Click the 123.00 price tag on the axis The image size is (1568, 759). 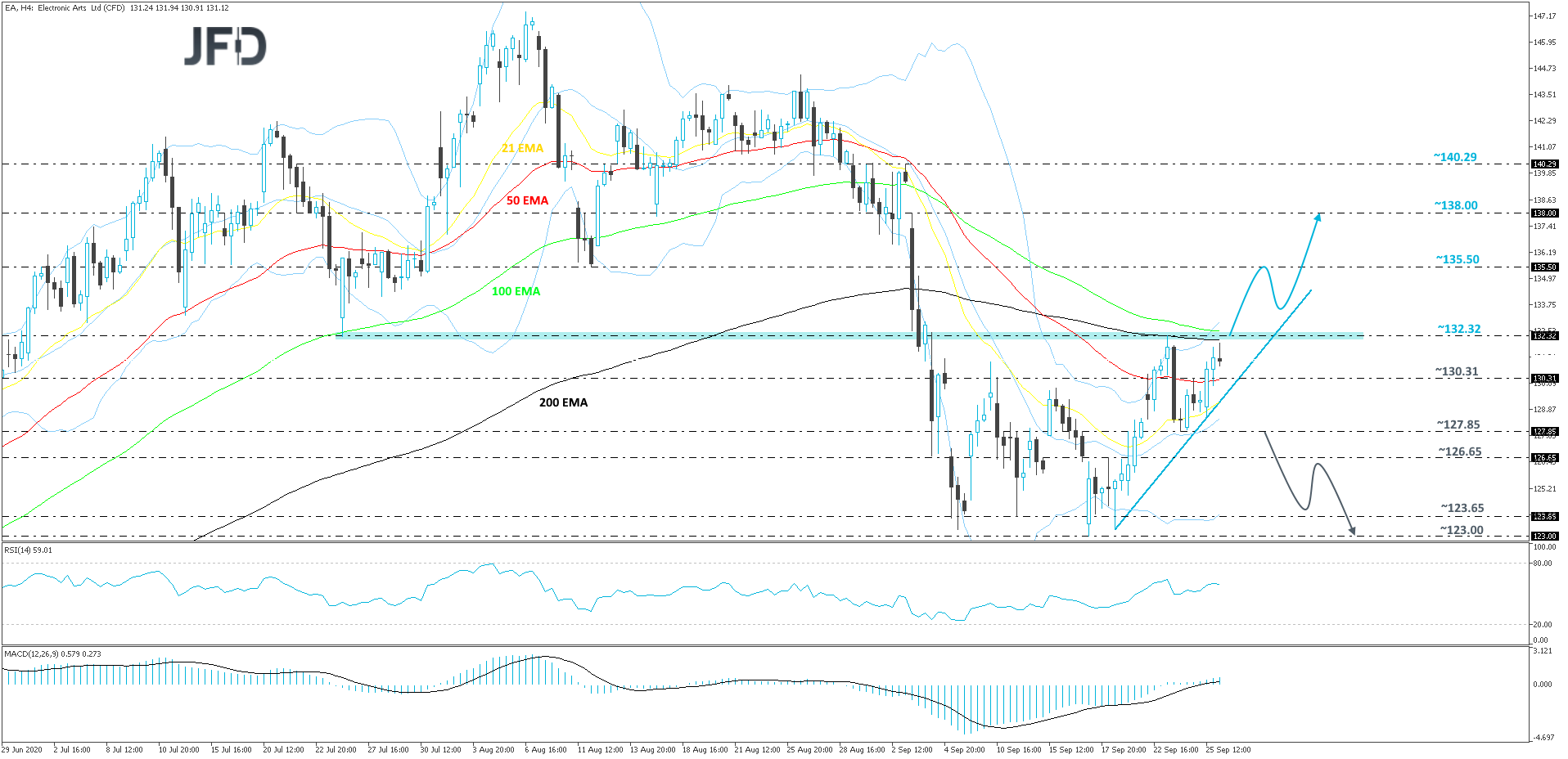coord(1544,537)
